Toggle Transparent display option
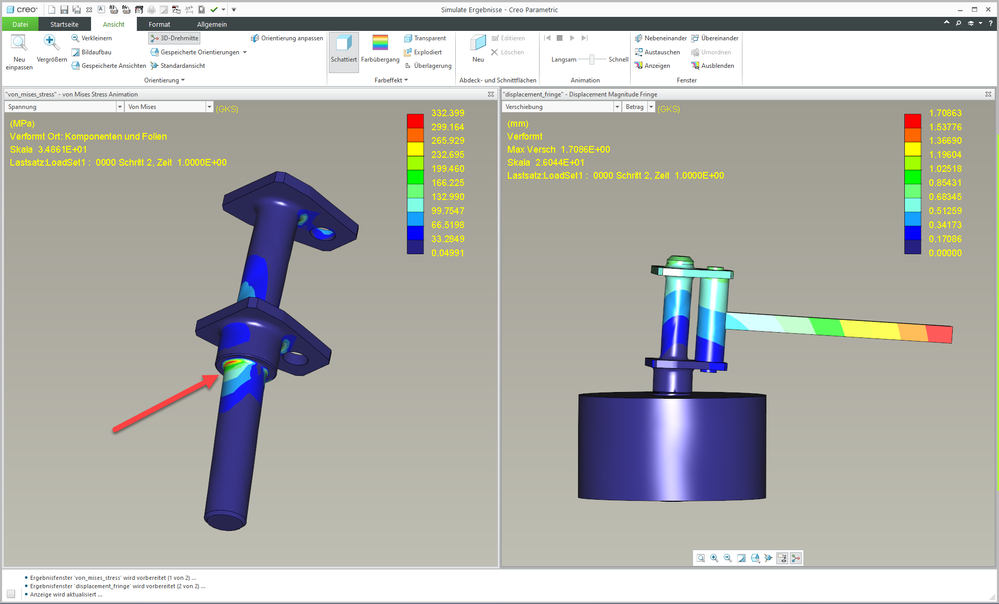The width and height of the screenshot is (999, 604). point(409,38)
